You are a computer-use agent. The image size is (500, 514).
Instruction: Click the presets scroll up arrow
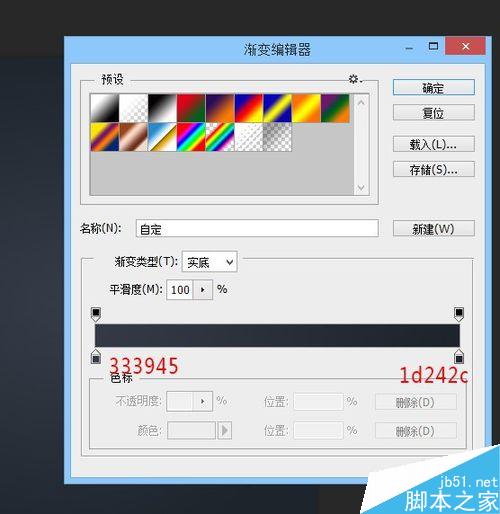click(x=361, y=102)
